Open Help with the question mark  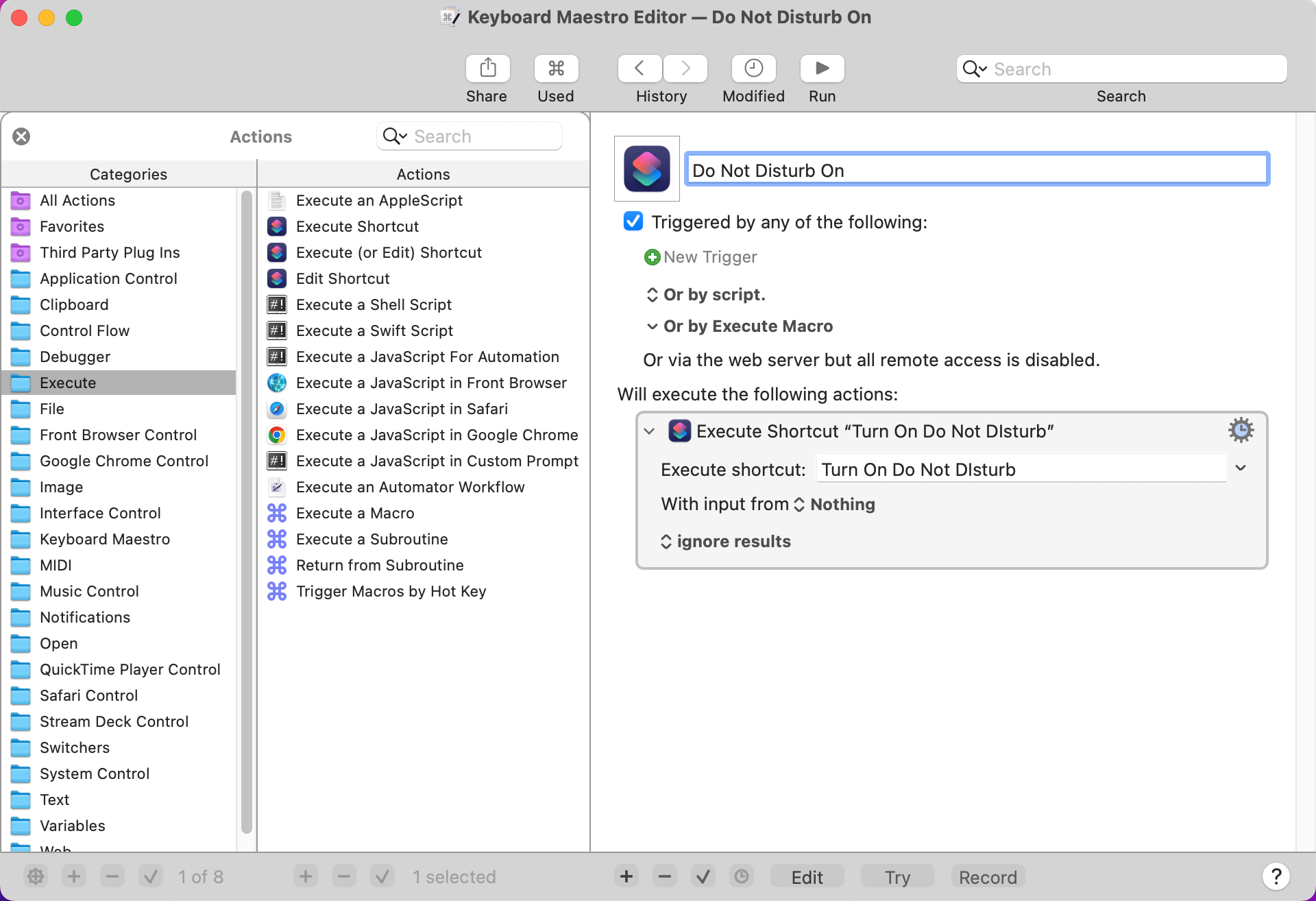1276,876
